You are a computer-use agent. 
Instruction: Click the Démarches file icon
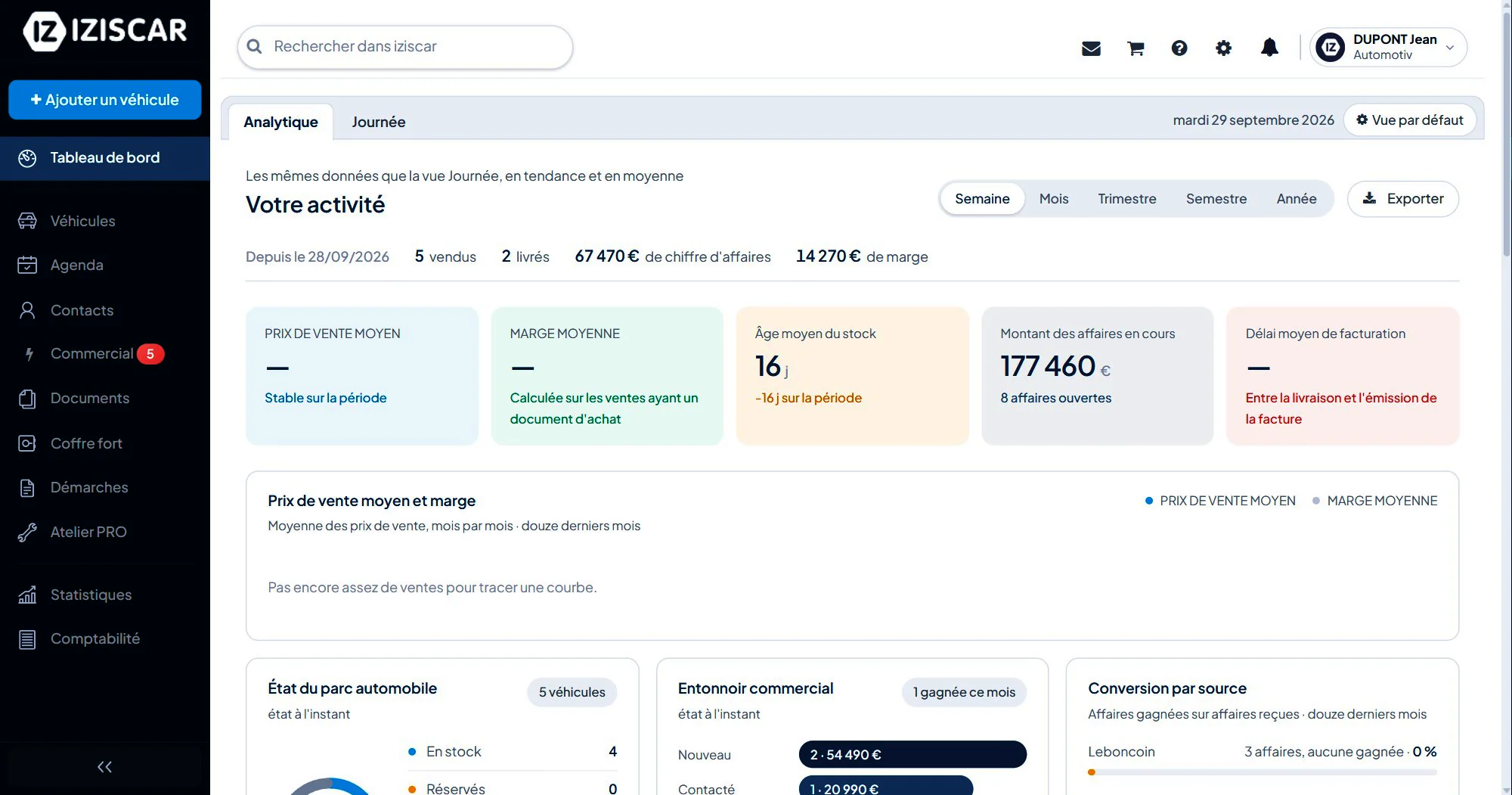point(27,488)
